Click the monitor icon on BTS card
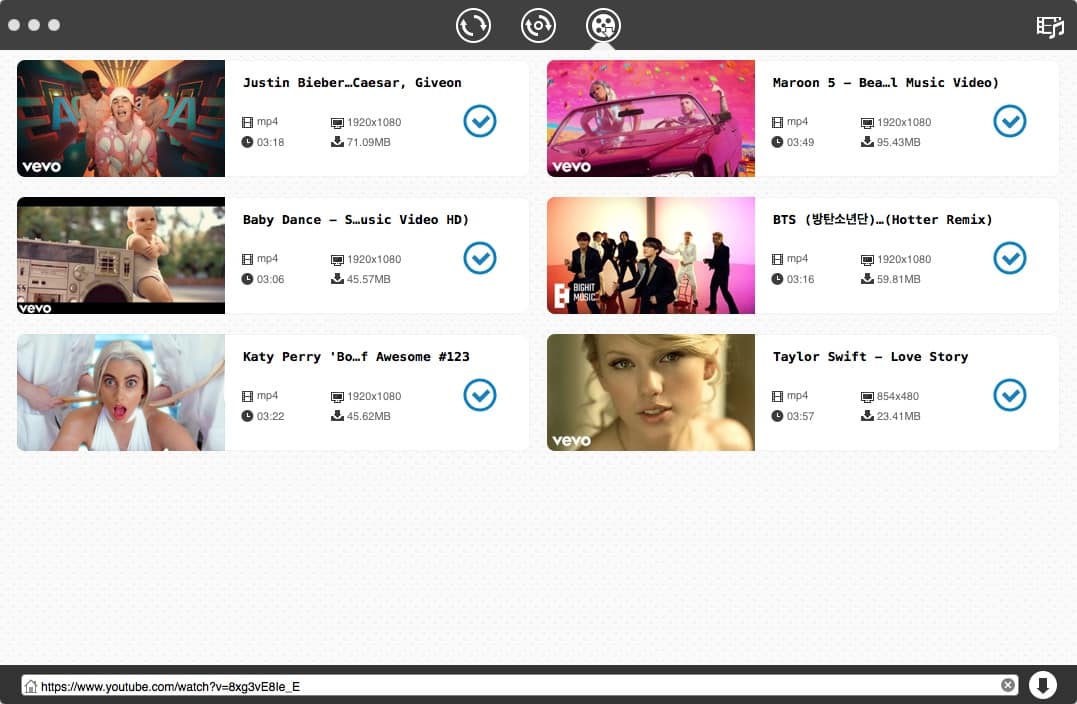 (x=868, y=260)
